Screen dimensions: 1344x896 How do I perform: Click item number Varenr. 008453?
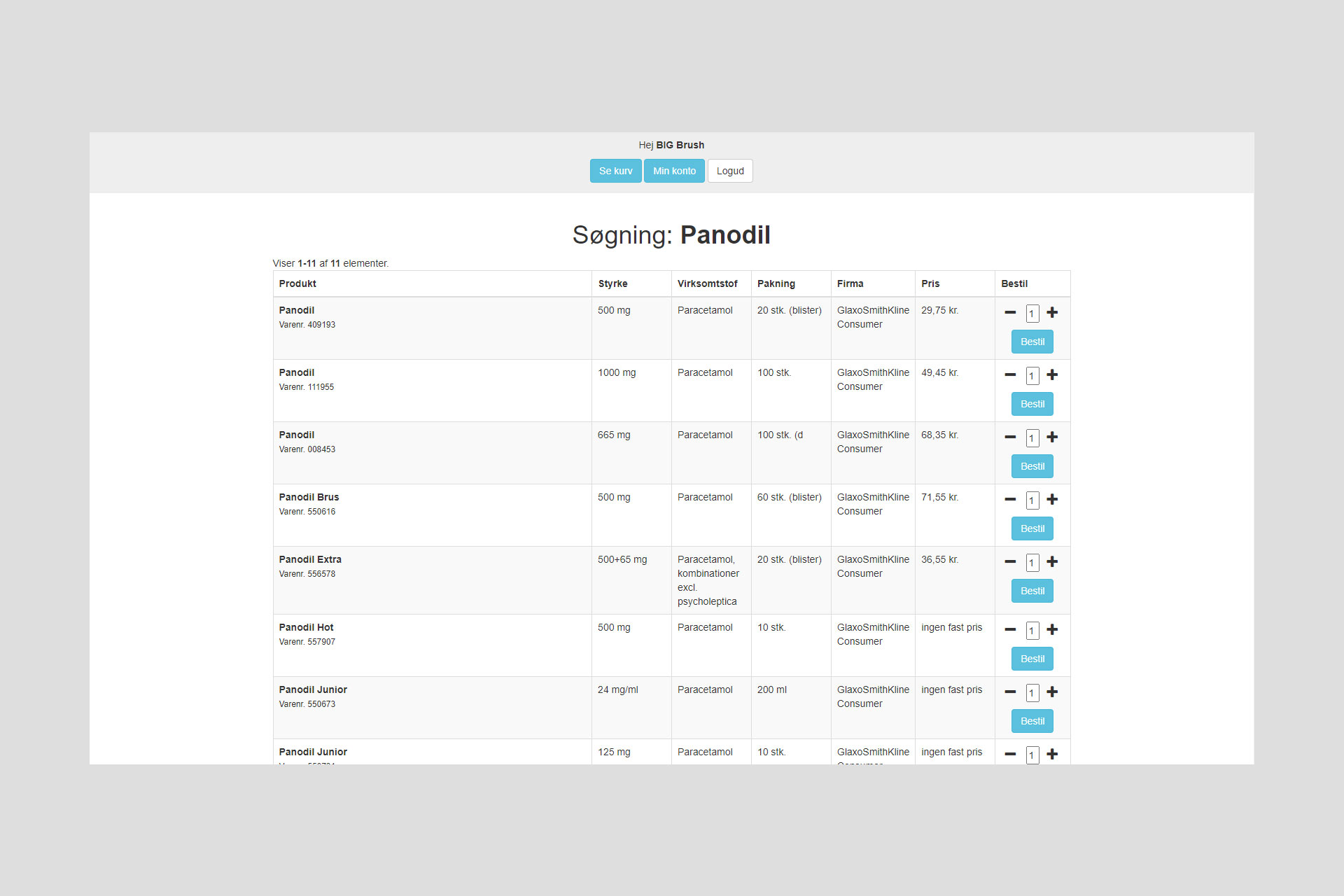point(307,449)
